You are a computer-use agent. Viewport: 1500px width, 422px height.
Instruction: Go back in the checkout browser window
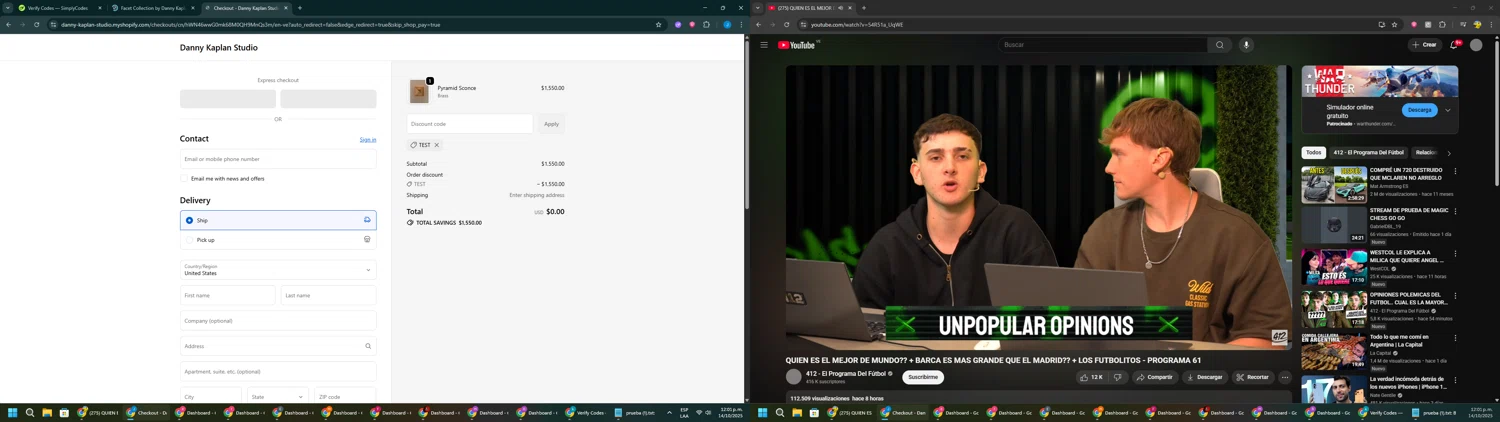pyautogui.click(x=8, y=25)
